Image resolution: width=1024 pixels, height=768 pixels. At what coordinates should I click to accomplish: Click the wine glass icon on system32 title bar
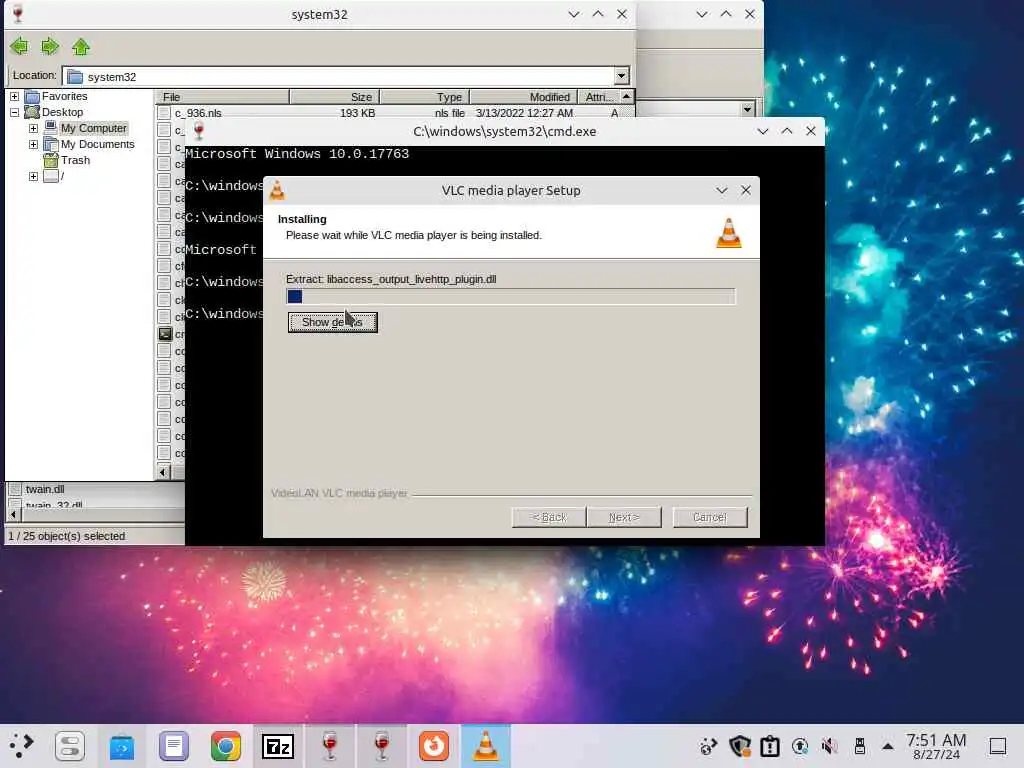point(18,14)
